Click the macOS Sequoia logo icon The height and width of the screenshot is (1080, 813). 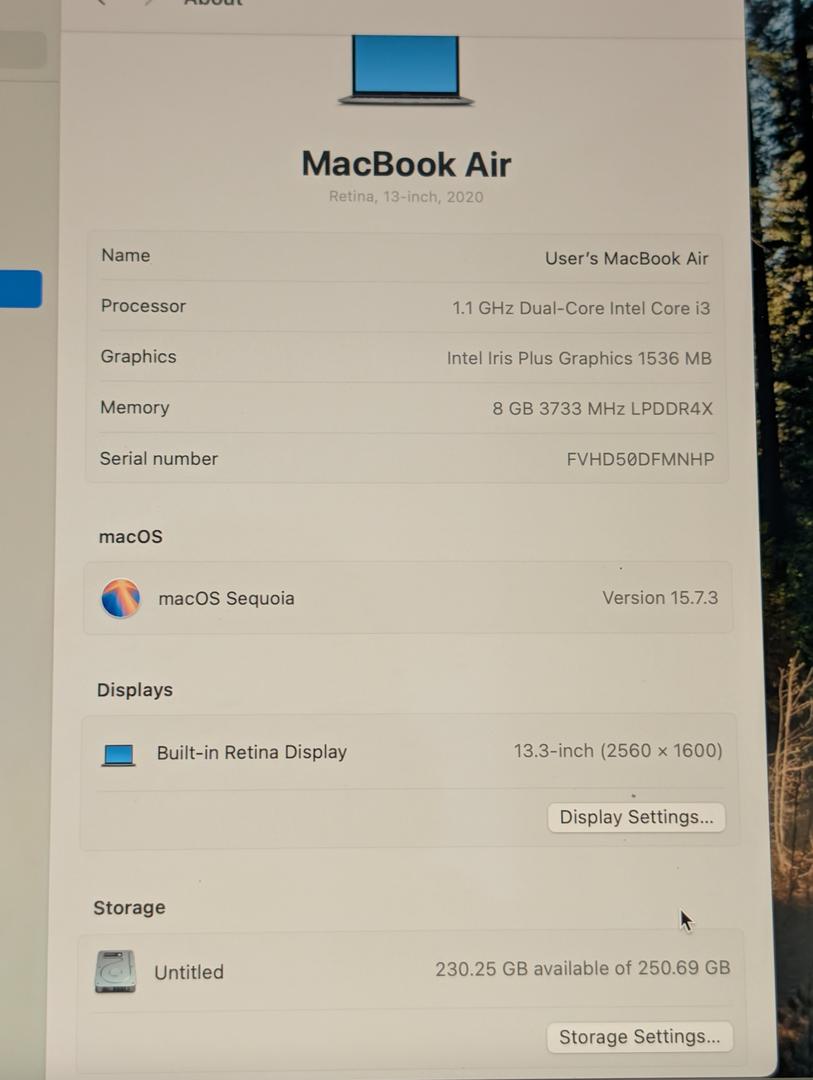pos(120,598)
